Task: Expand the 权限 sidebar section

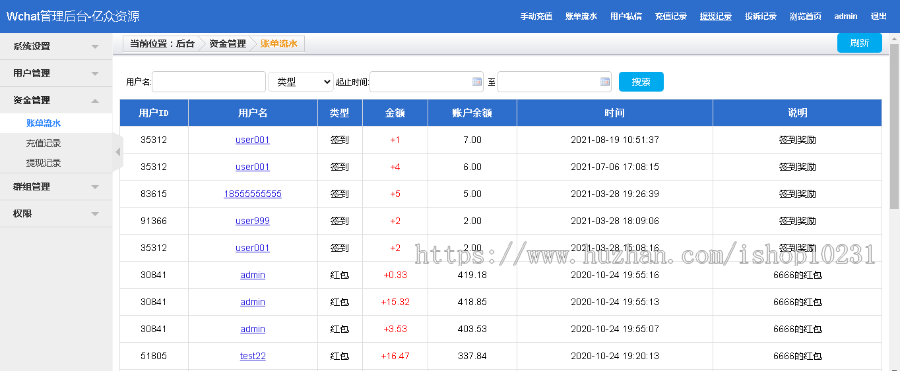Action: [x=56, y=214]
